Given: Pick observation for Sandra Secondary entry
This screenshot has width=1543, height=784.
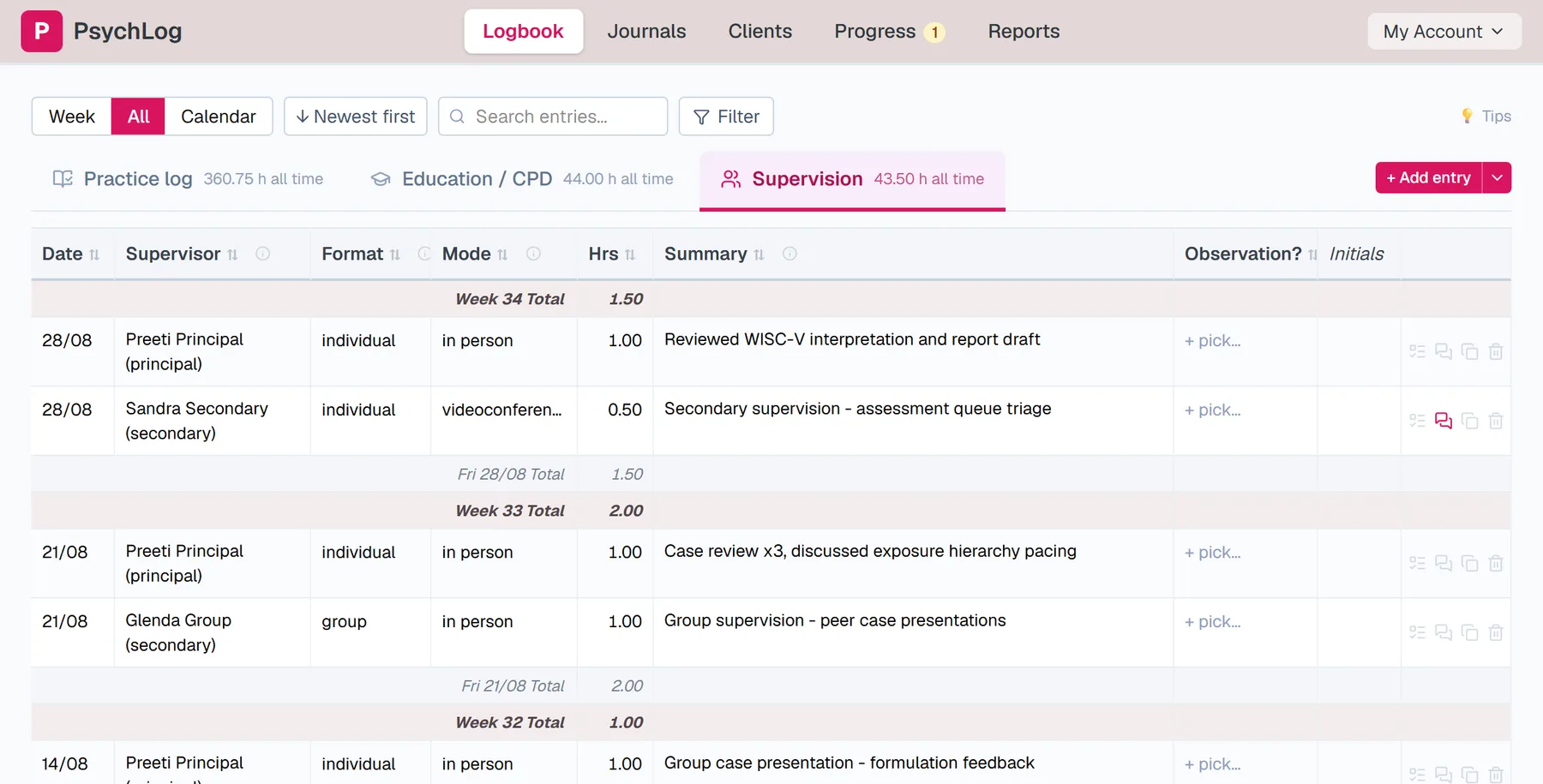Looking at the screenshot, I should (x=1213, y=410).
